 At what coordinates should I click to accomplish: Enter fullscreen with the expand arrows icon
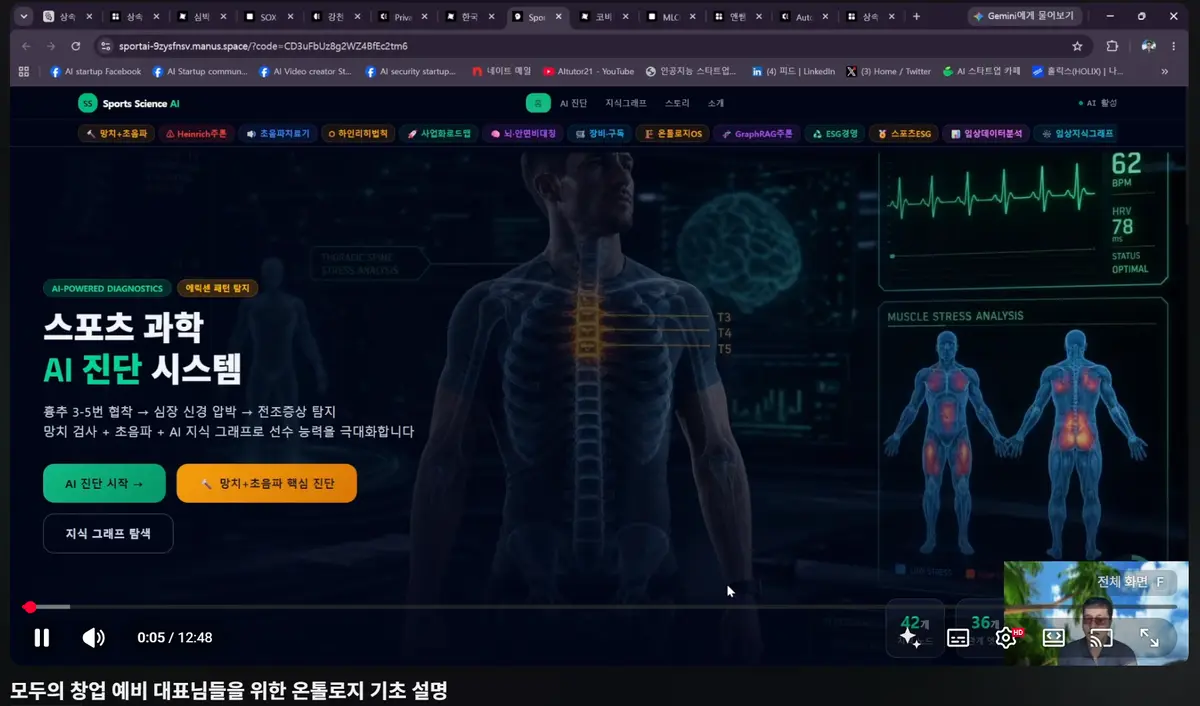[x=1149, y=637]
